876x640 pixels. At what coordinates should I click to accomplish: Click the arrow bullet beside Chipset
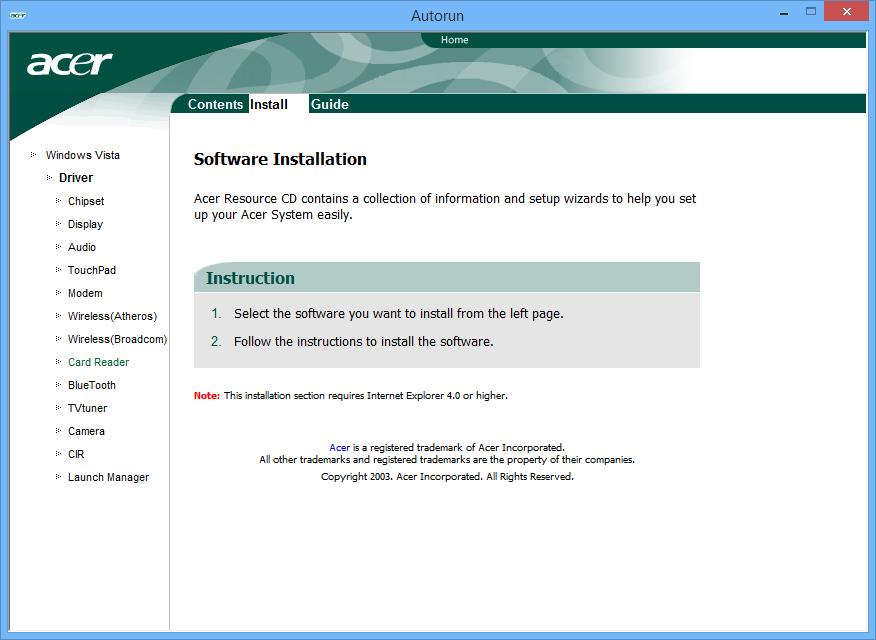58,201
